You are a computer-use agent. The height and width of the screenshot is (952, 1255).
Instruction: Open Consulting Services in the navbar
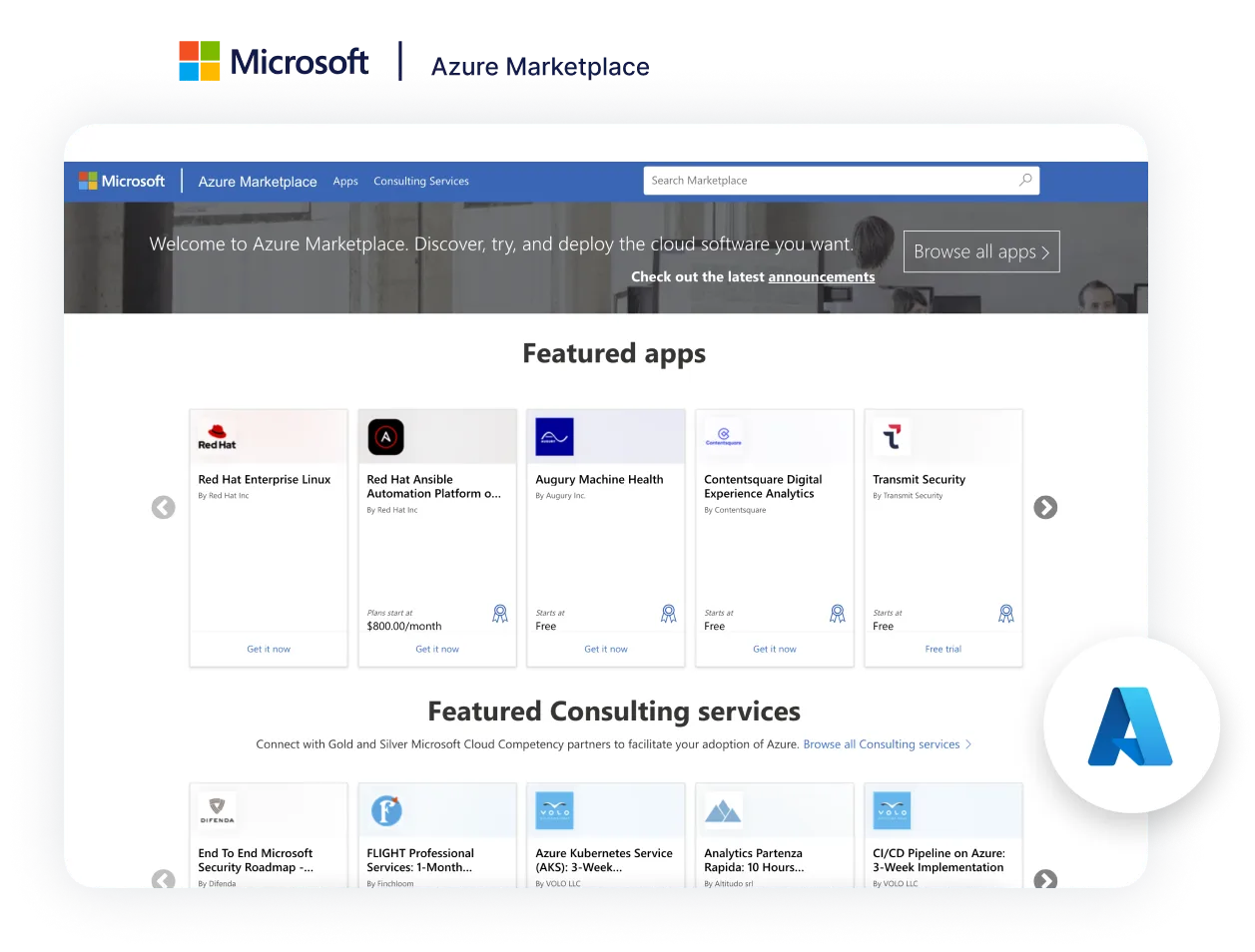tap(421, 182)
